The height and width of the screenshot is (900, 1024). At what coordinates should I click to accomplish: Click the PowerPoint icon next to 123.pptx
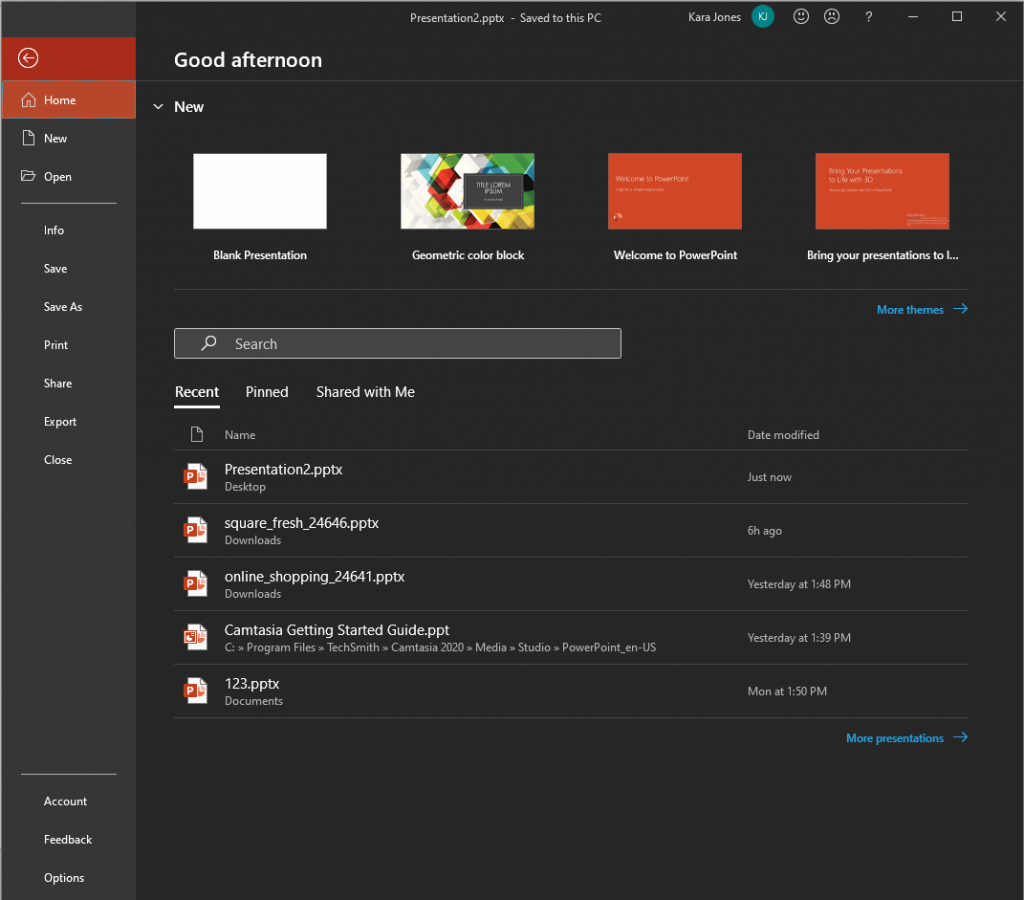(x=195, y=691)
